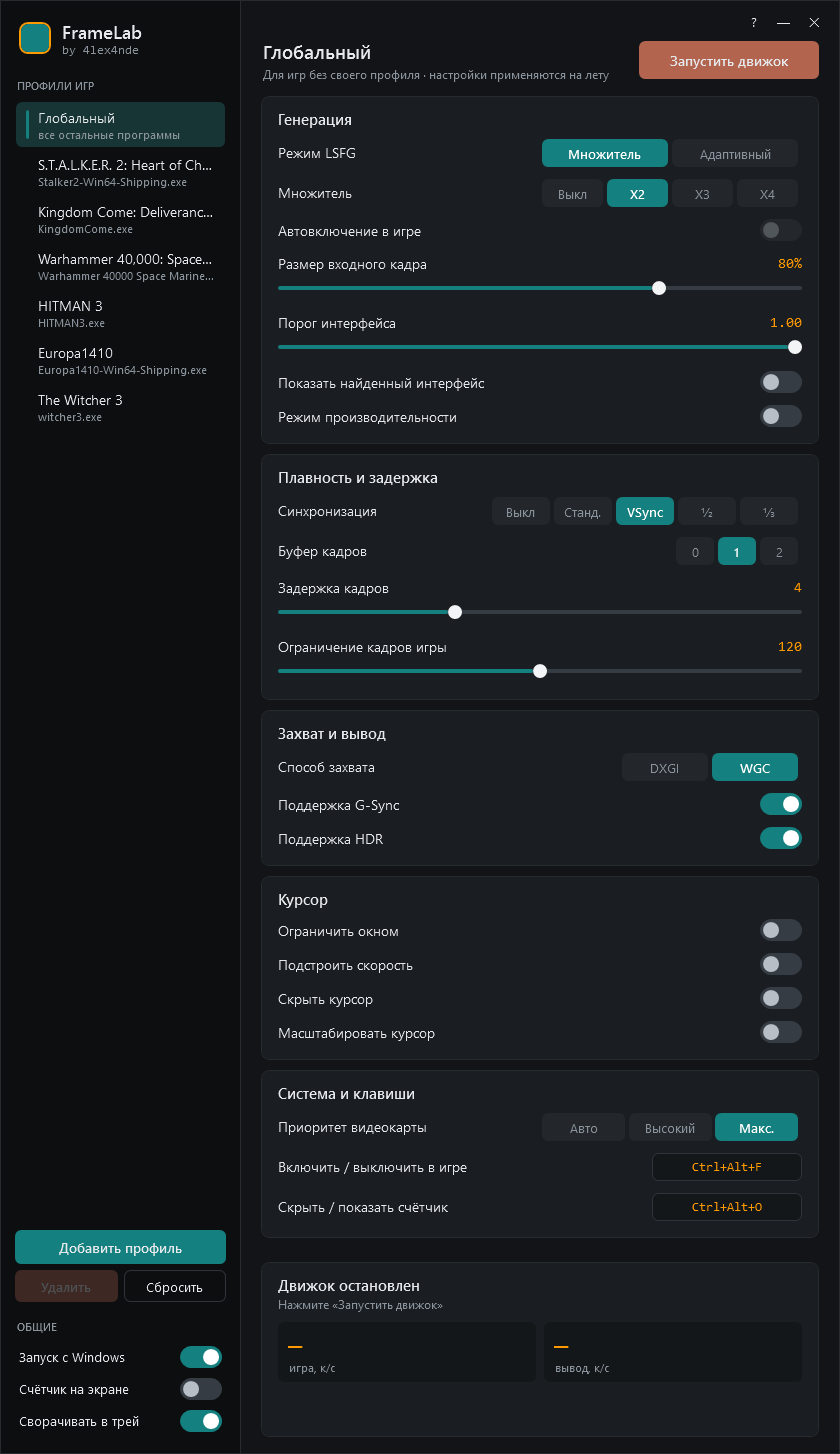Set Буфер кадров to 2

click(x=779, y=552)
